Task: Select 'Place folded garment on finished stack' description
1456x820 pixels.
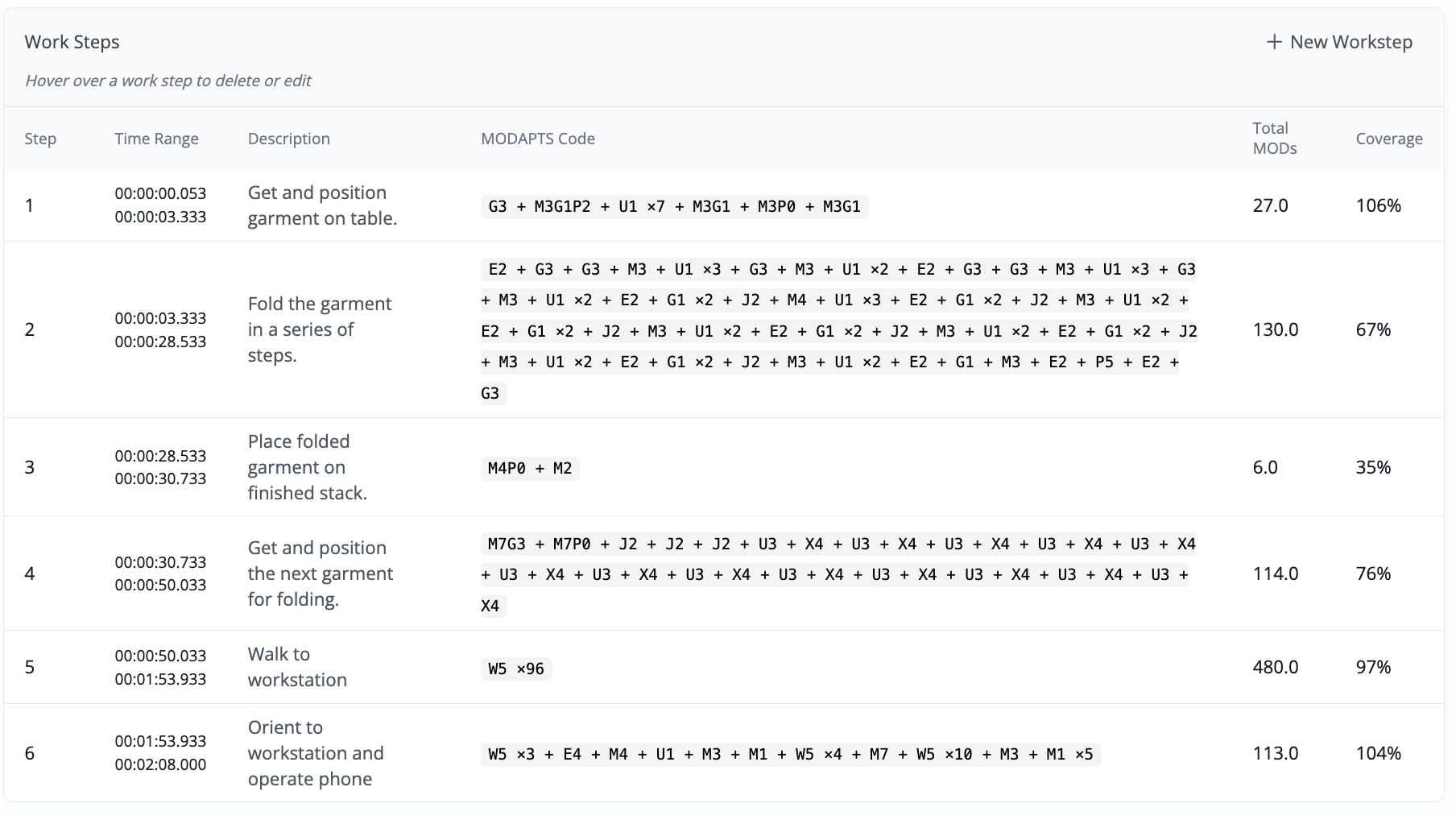Action: coord(307,467)
